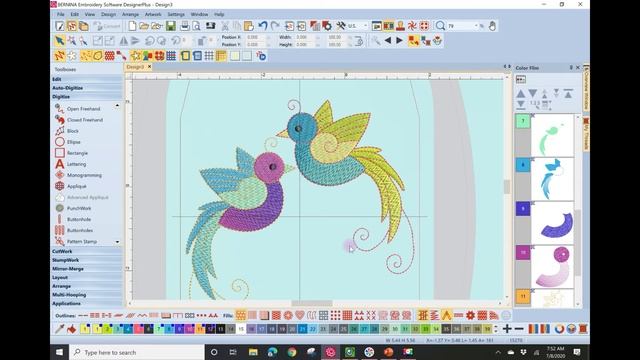
Task: Click the New design icon
Action: click(132, 26)
